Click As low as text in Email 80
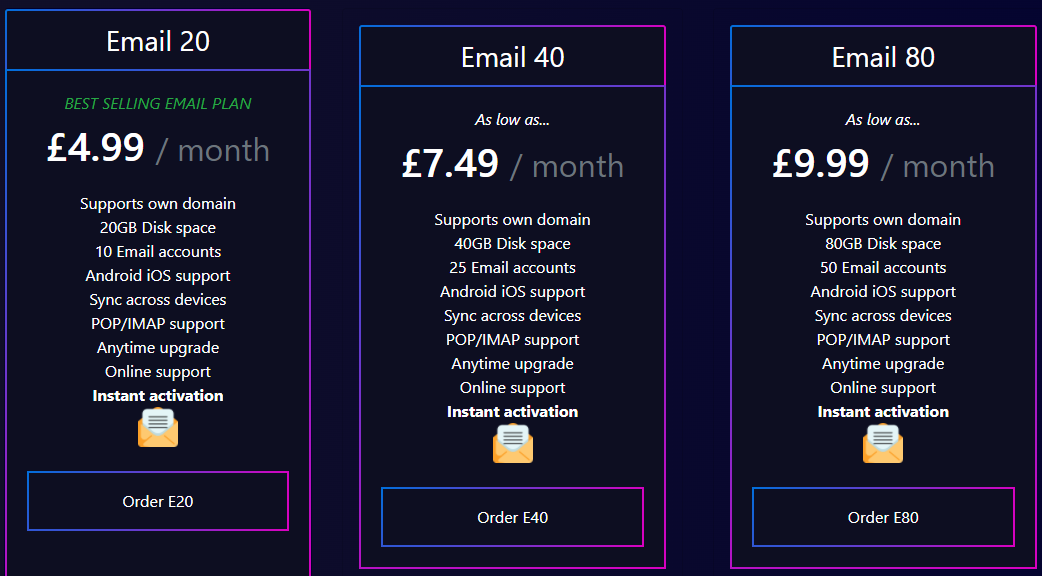This screenshot has height=576, width=1042. (x=883, y=120)
